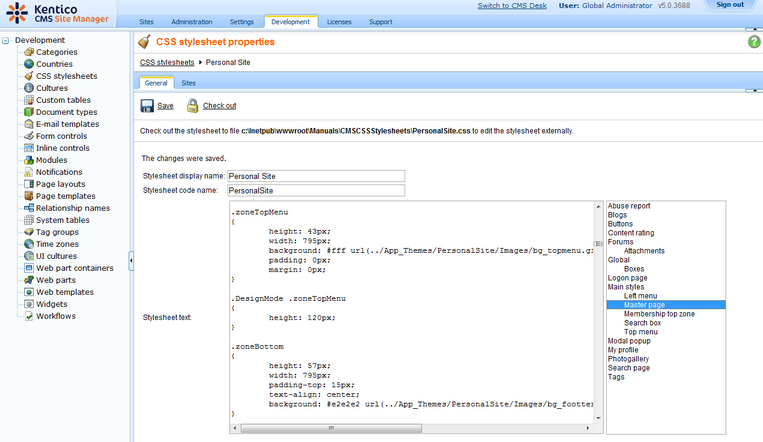Click the Page layouts icon
The width and height of the screenshot is (763, 442).
[29, 184]
